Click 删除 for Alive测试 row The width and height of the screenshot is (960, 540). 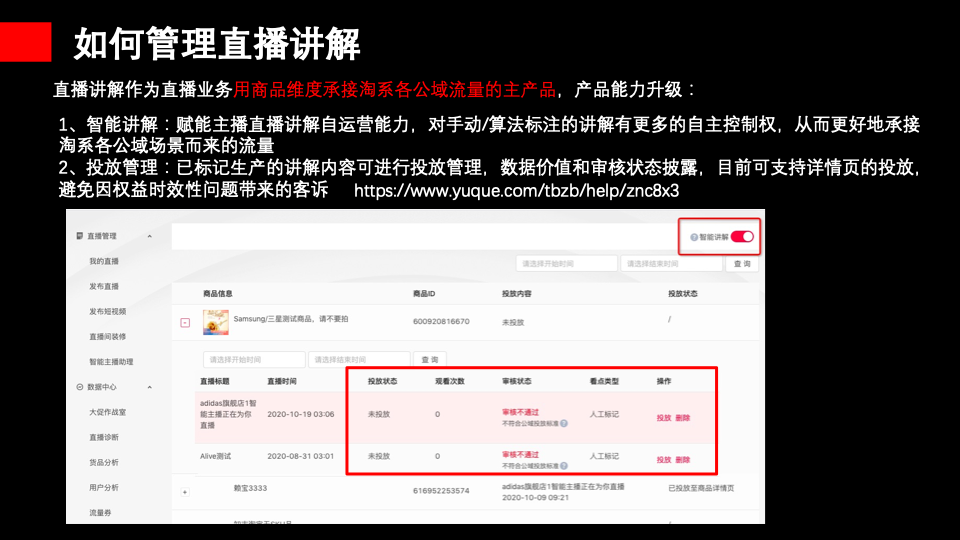(683, 460)
